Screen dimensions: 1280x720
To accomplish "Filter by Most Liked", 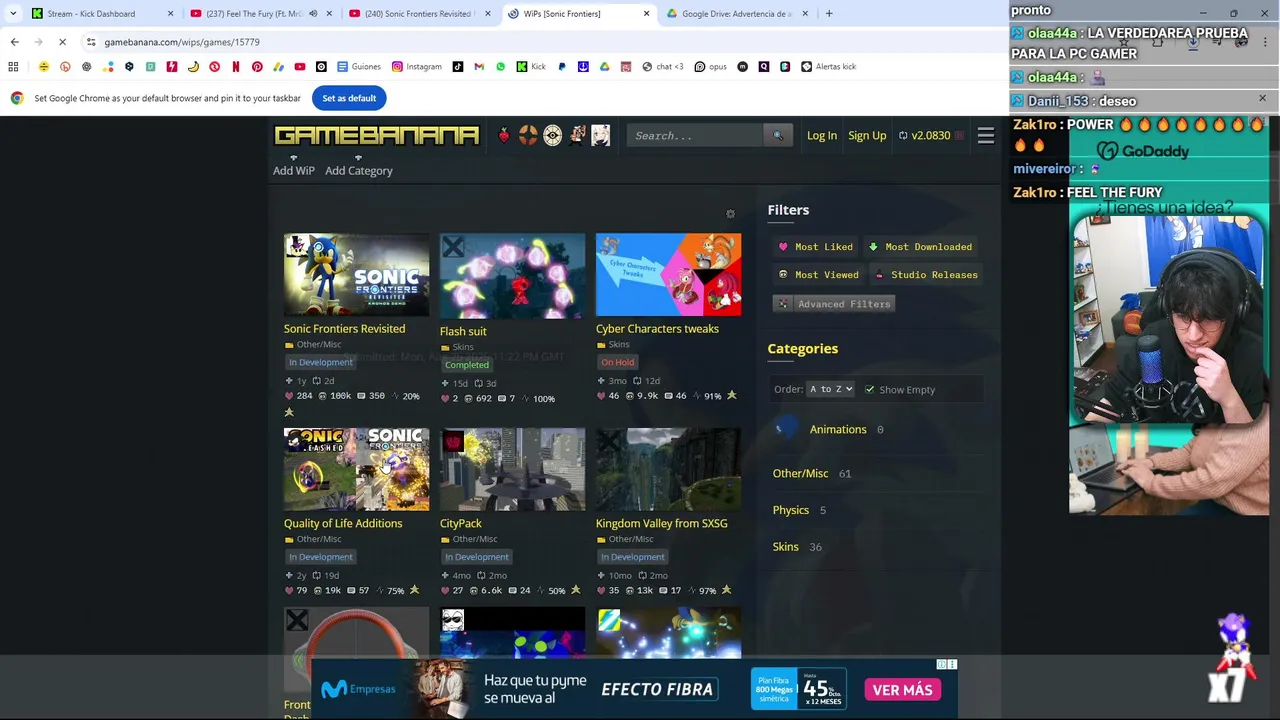I will [x=815, y=247].
